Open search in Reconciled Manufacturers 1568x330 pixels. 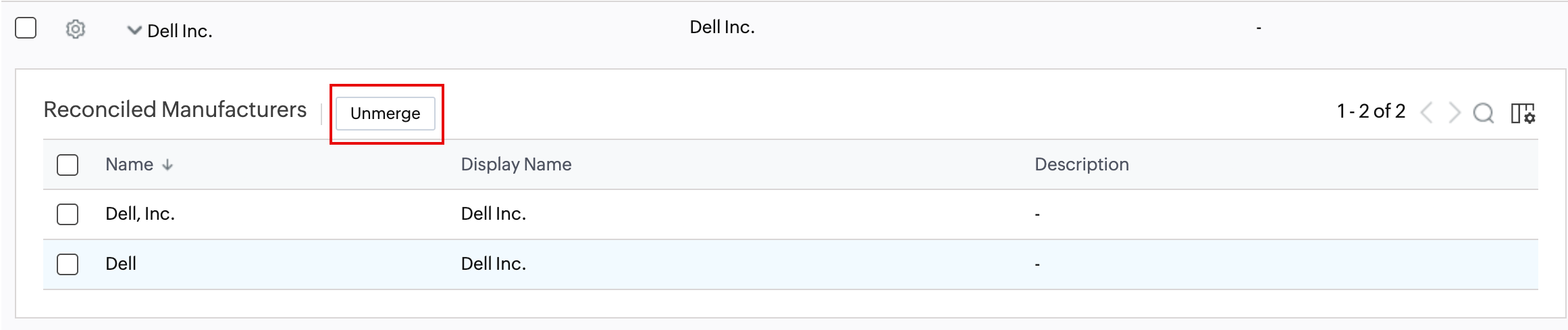pos(1483,113)
